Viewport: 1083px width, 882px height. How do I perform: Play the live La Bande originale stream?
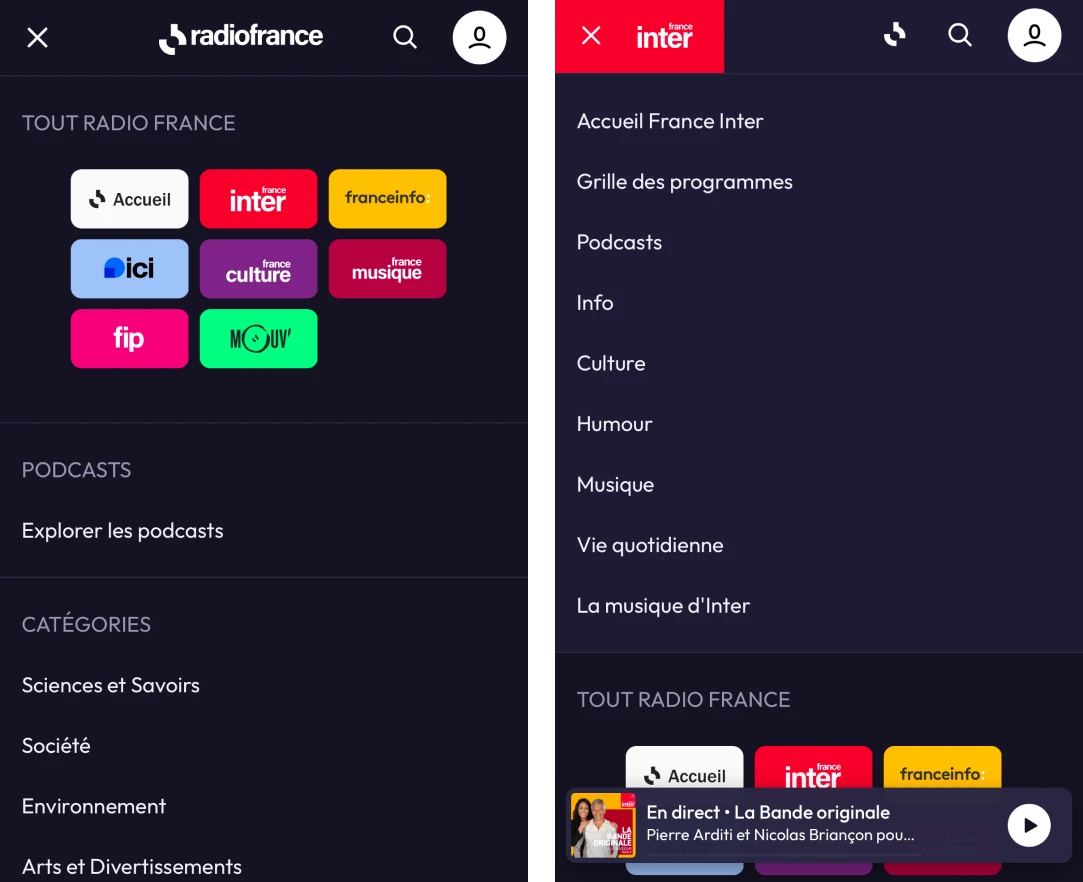(x=1029, y=825)
